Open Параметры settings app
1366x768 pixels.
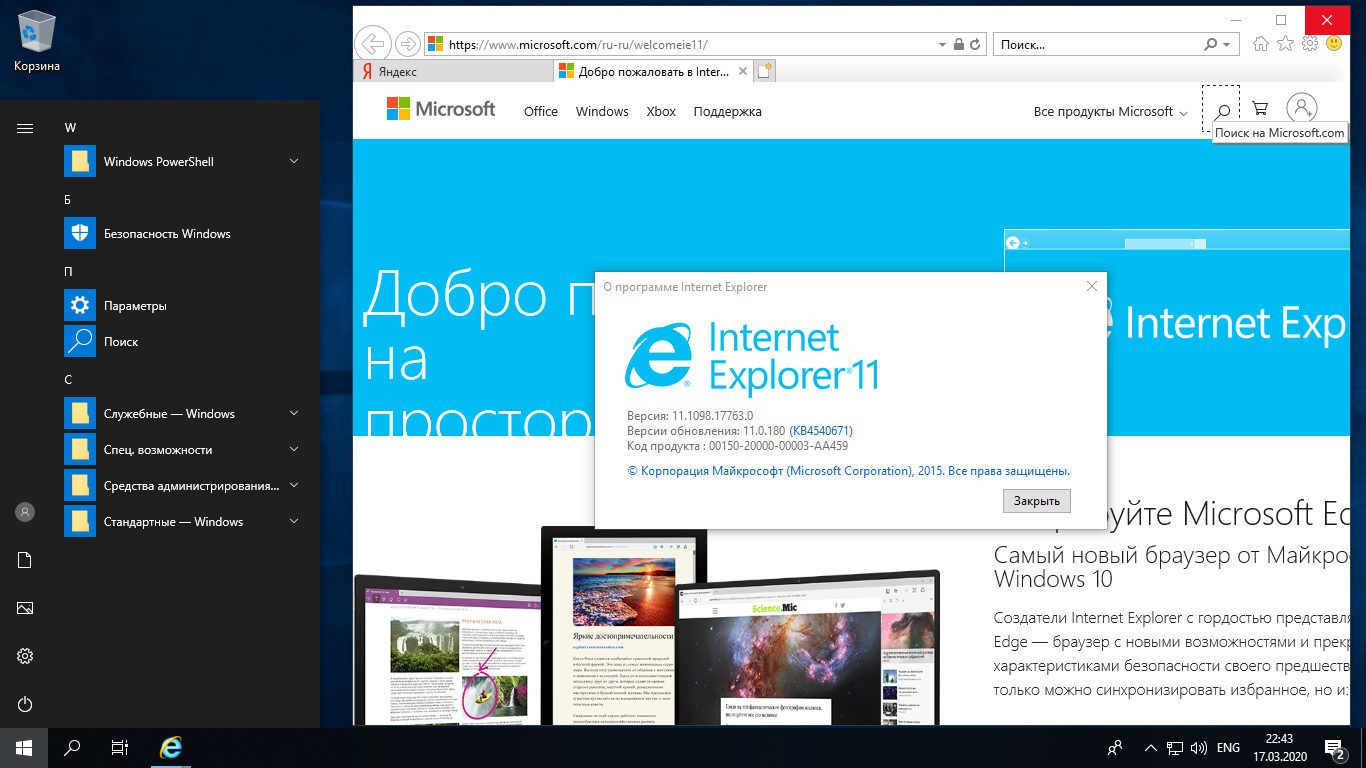[182, 306]
